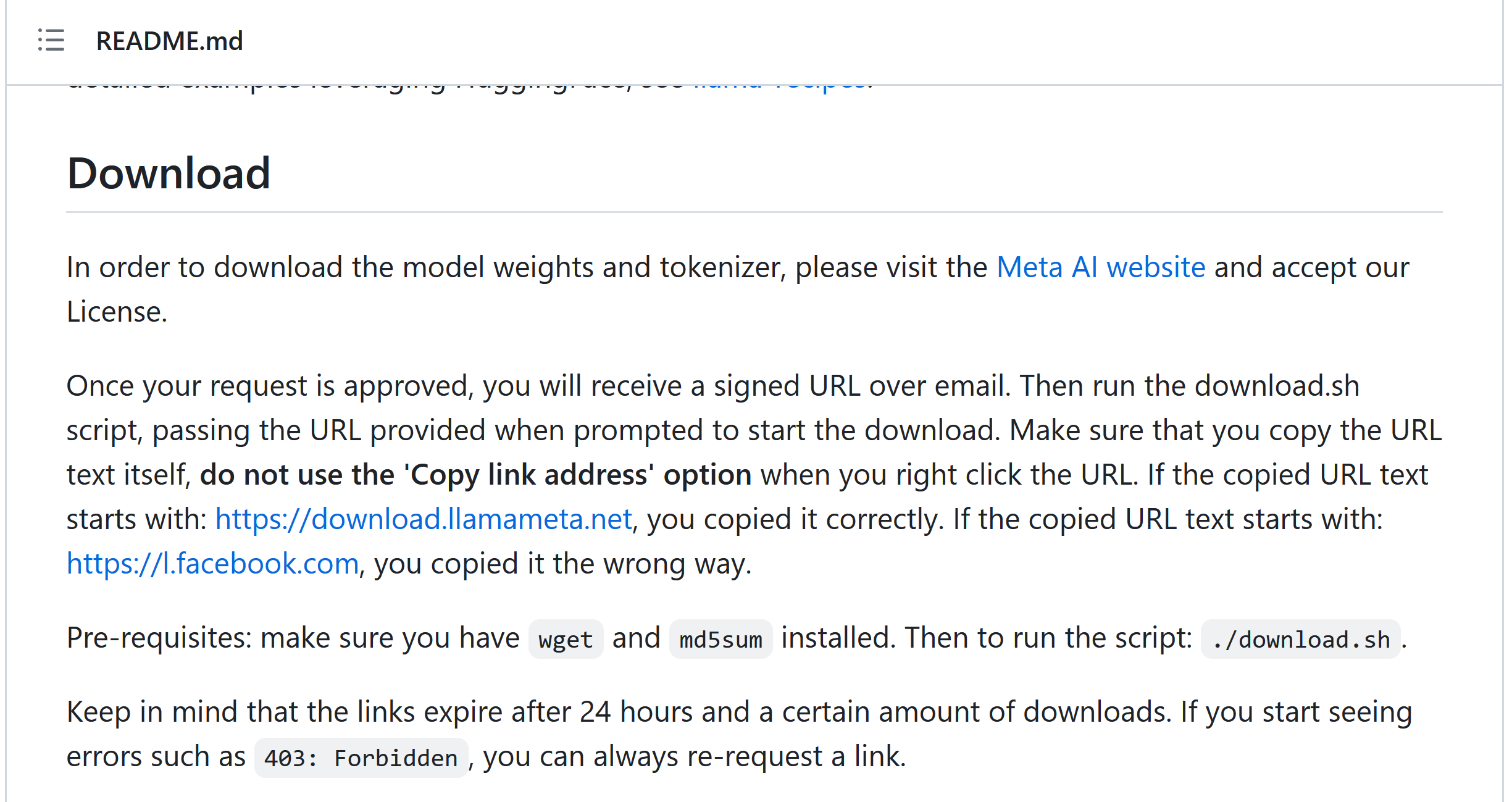Image resolution: width=1512 pixels, height=802 pixels.
Task: Open the Meta AI website link
Action: pos(1101,267)
